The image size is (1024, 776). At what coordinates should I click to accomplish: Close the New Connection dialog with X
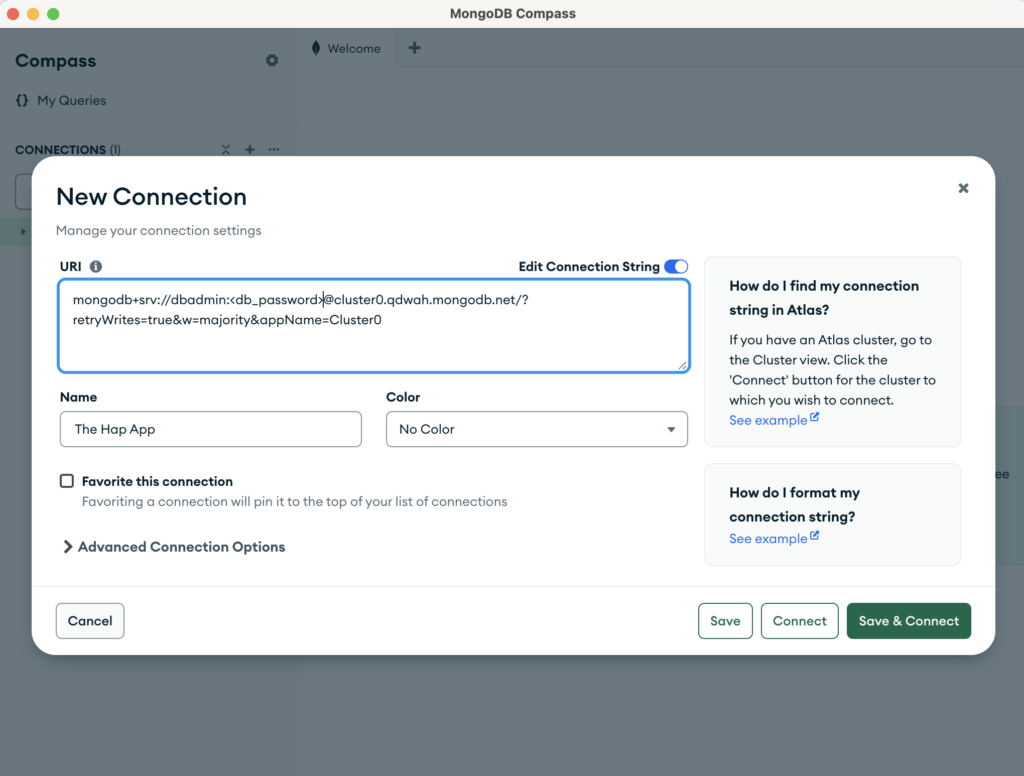click(963, 188)
